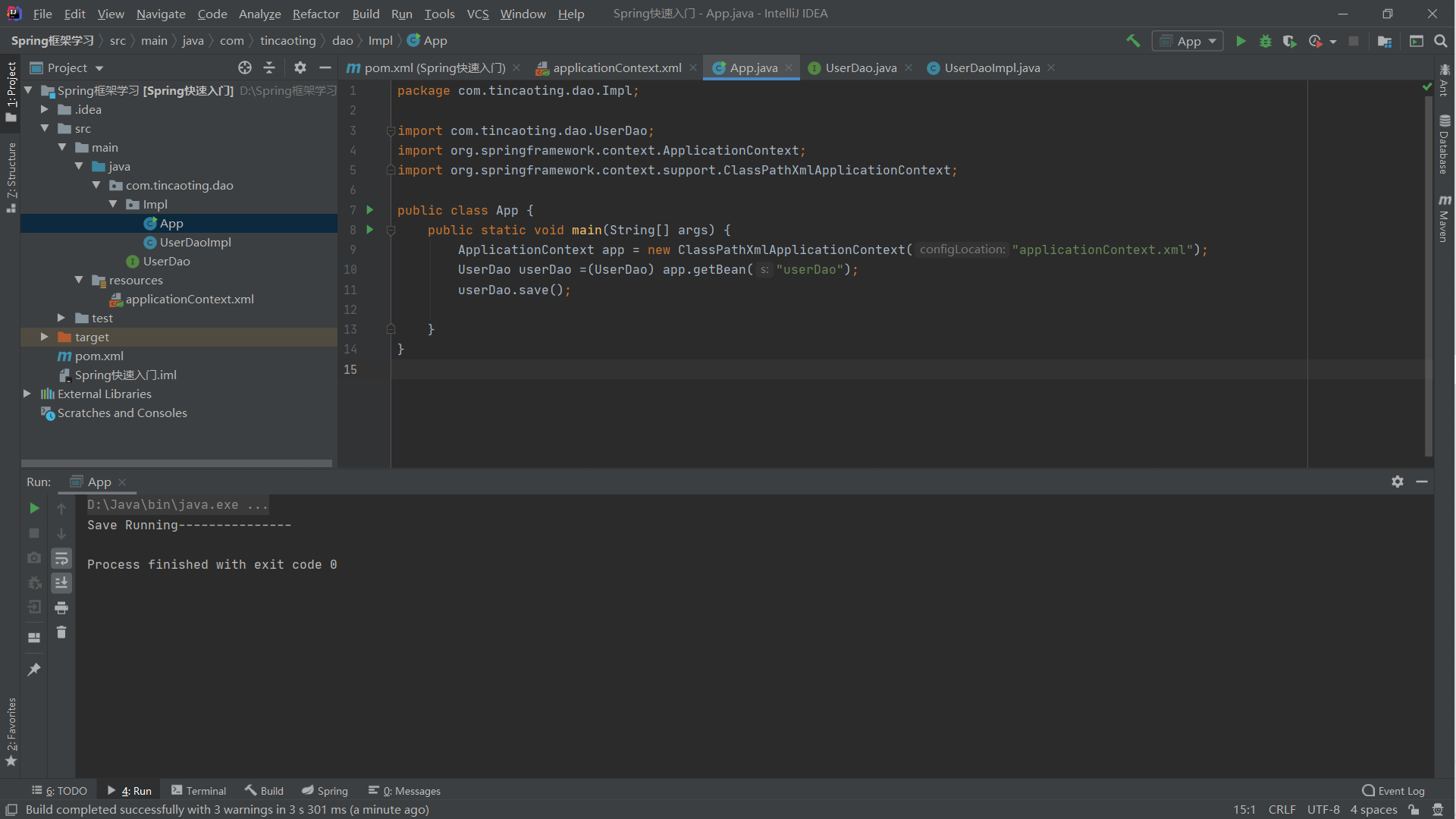Toggle soft-wrap in Run console
The width and height of the screenshot is (1456, 819).
[61, 559]
